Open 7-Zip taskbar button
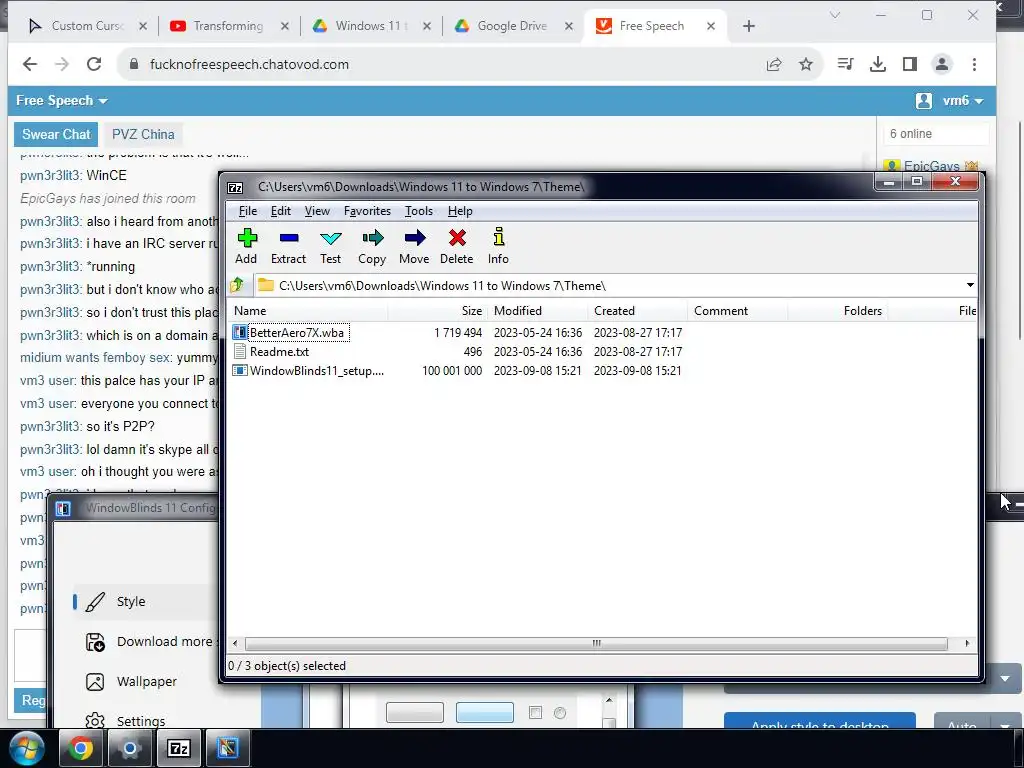 tap(179, 748)
